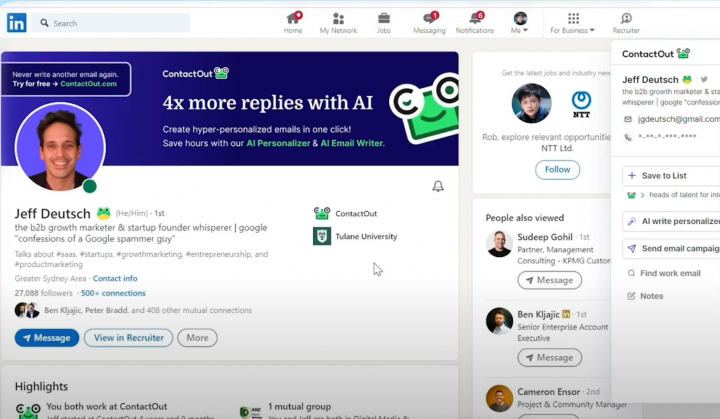This screenshot has width=720, height=419.
Task: Open the Messaging icon
Action: pyautogui.click(x=429, y=18)
